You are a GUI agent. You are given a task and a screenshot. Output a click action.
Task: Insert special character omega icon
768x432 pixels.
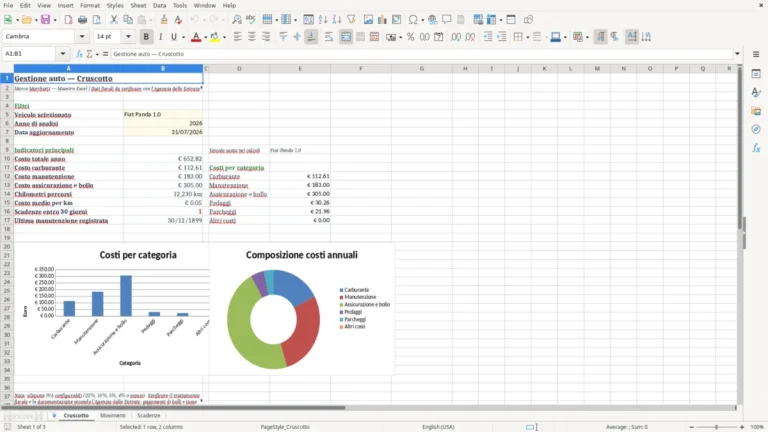pos(413,20)
